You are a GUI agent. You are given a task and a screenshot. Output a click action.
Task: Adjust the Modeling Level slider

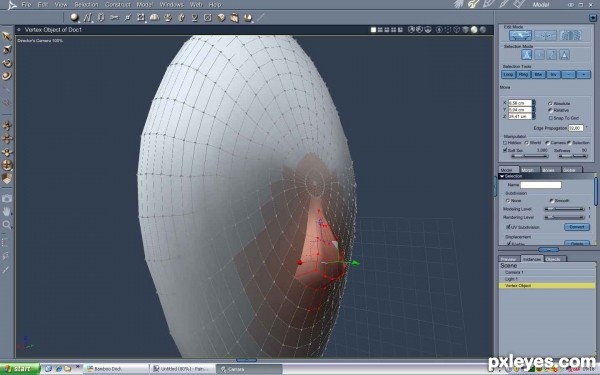[564, 209]
